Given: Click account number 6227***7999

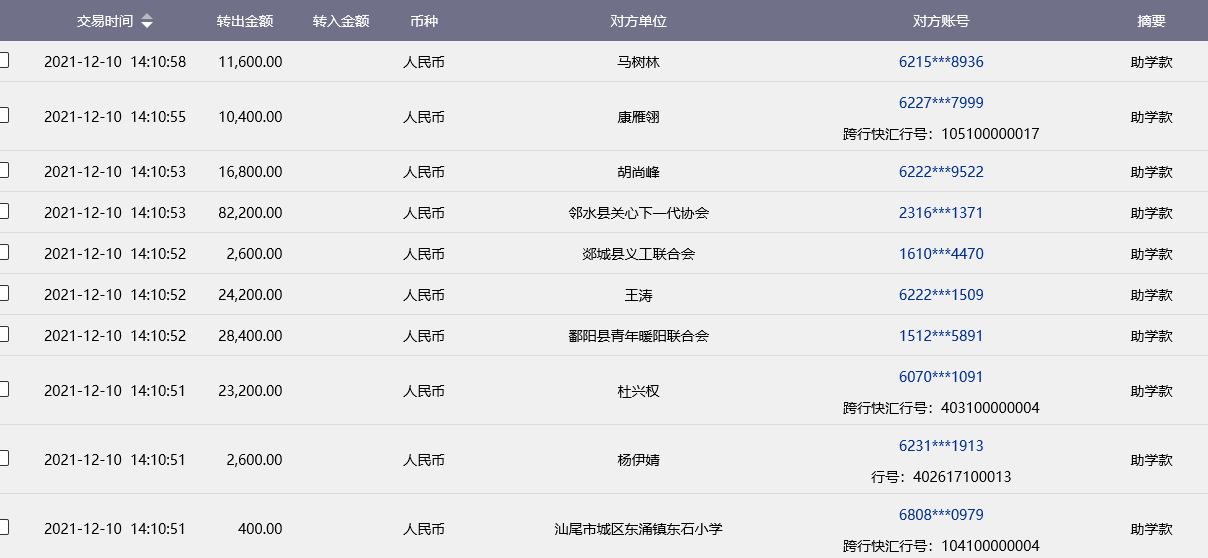Looking at the screenshot, I should [940, 102].
